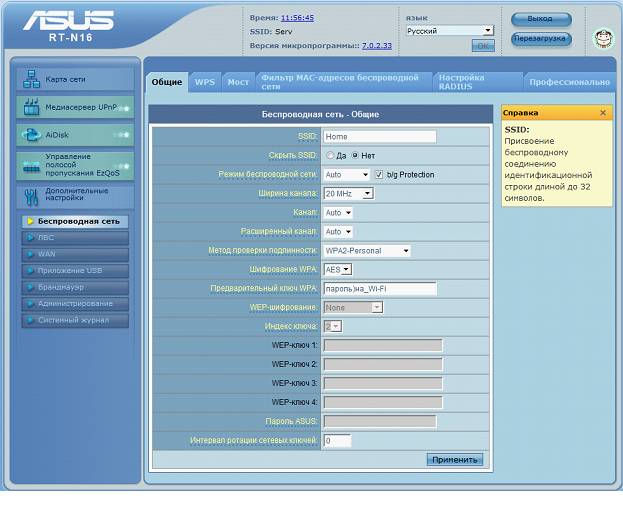
Task: Click the arrow icon beside Беспроводная сеть
Action: click(30, 221)
